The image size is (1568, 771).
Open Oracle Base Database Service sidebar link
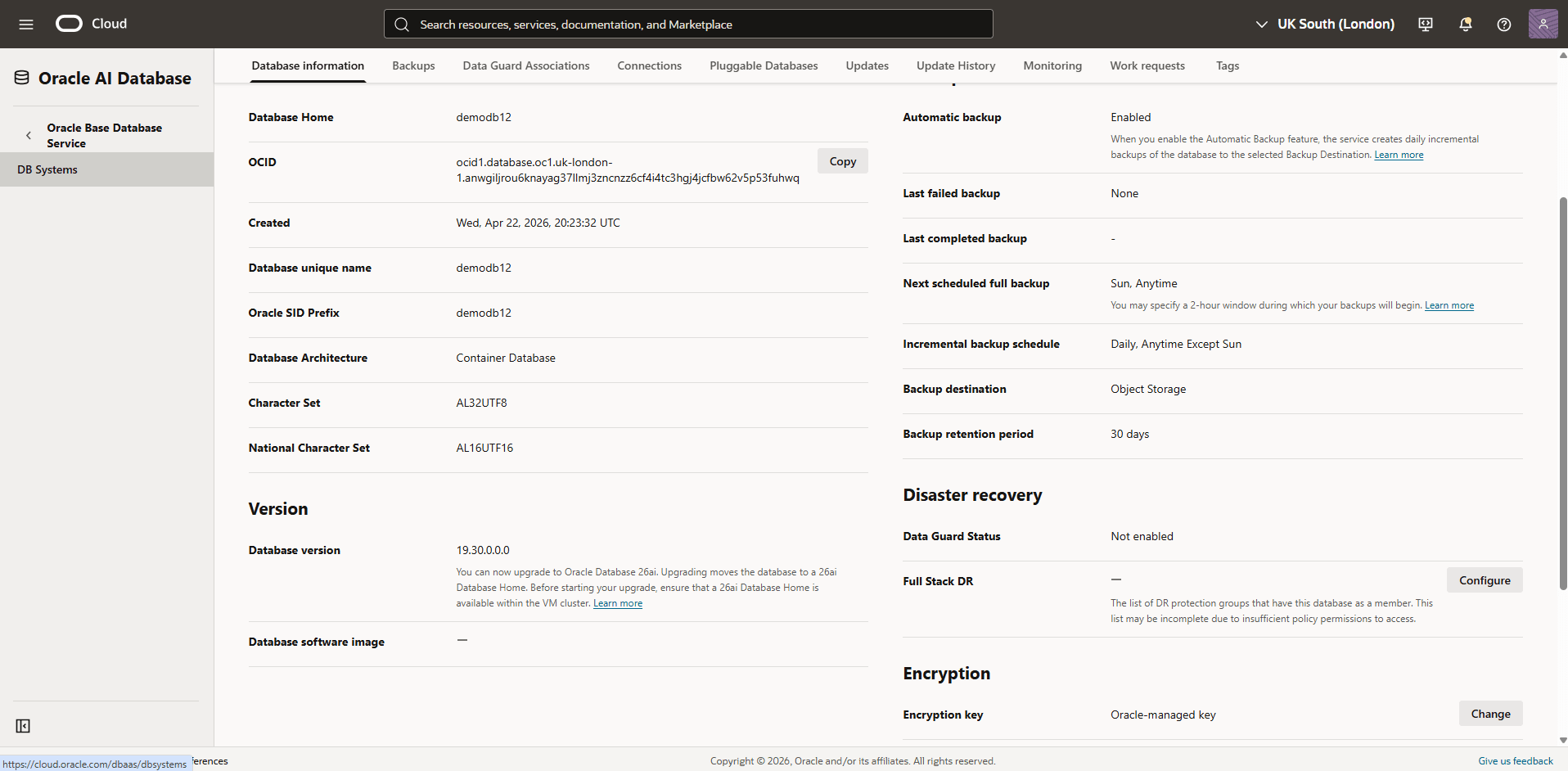tap(104, 135)
